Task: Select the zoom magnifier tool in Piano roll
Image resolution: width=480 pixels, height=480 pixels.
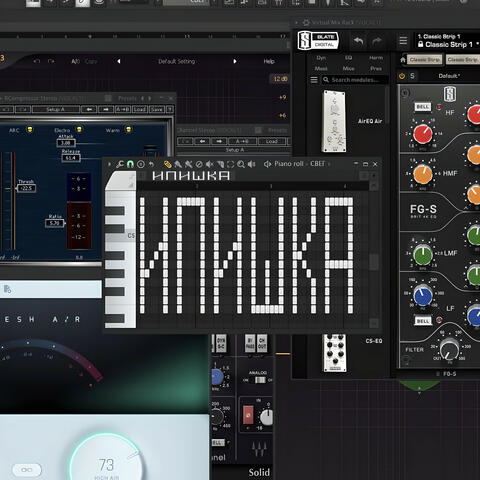Action: (241, 164)
